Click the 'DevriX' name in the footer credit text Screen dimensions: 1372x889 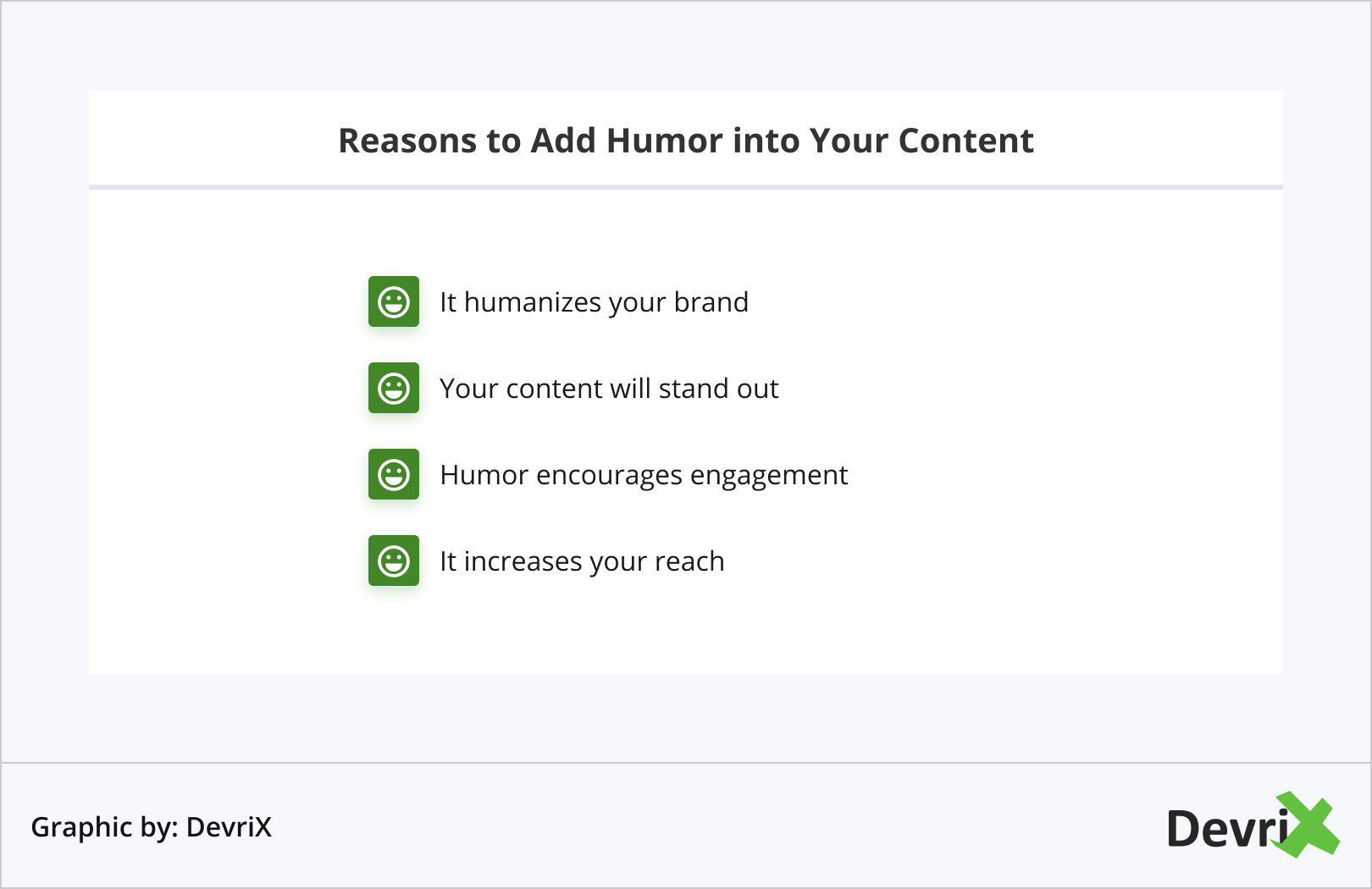click(x=229, y=827)
